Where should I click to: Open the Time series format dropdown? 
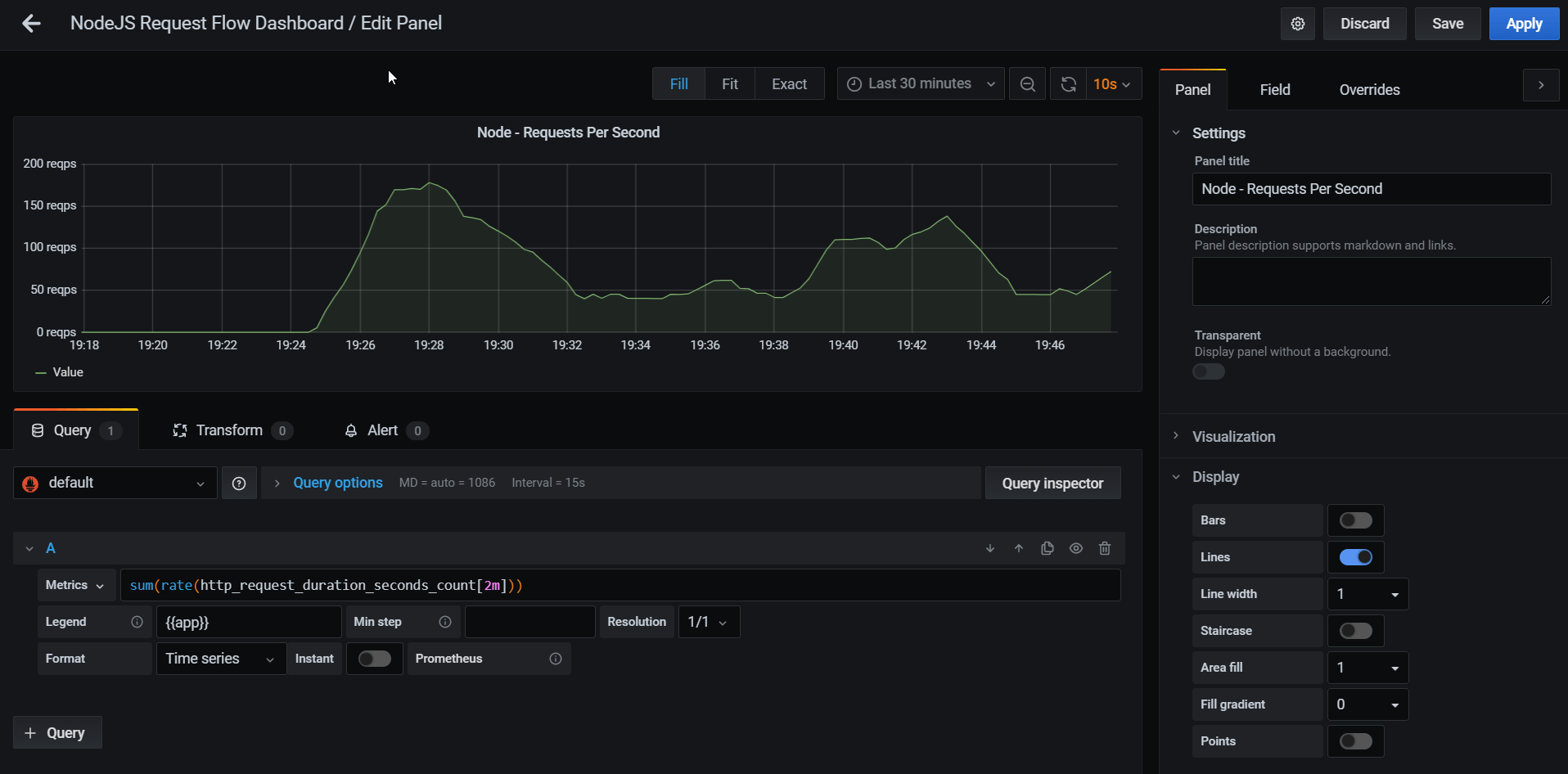coord(219,659)
